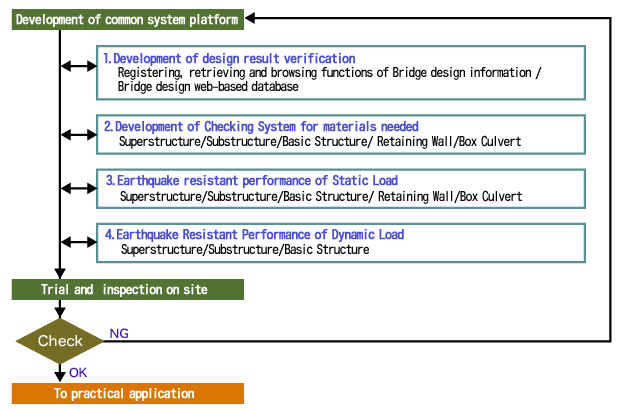The image size is (628, 411).
Task: Click double-headed arrow beside Static Load box
Action: click(x=78, y=188)
